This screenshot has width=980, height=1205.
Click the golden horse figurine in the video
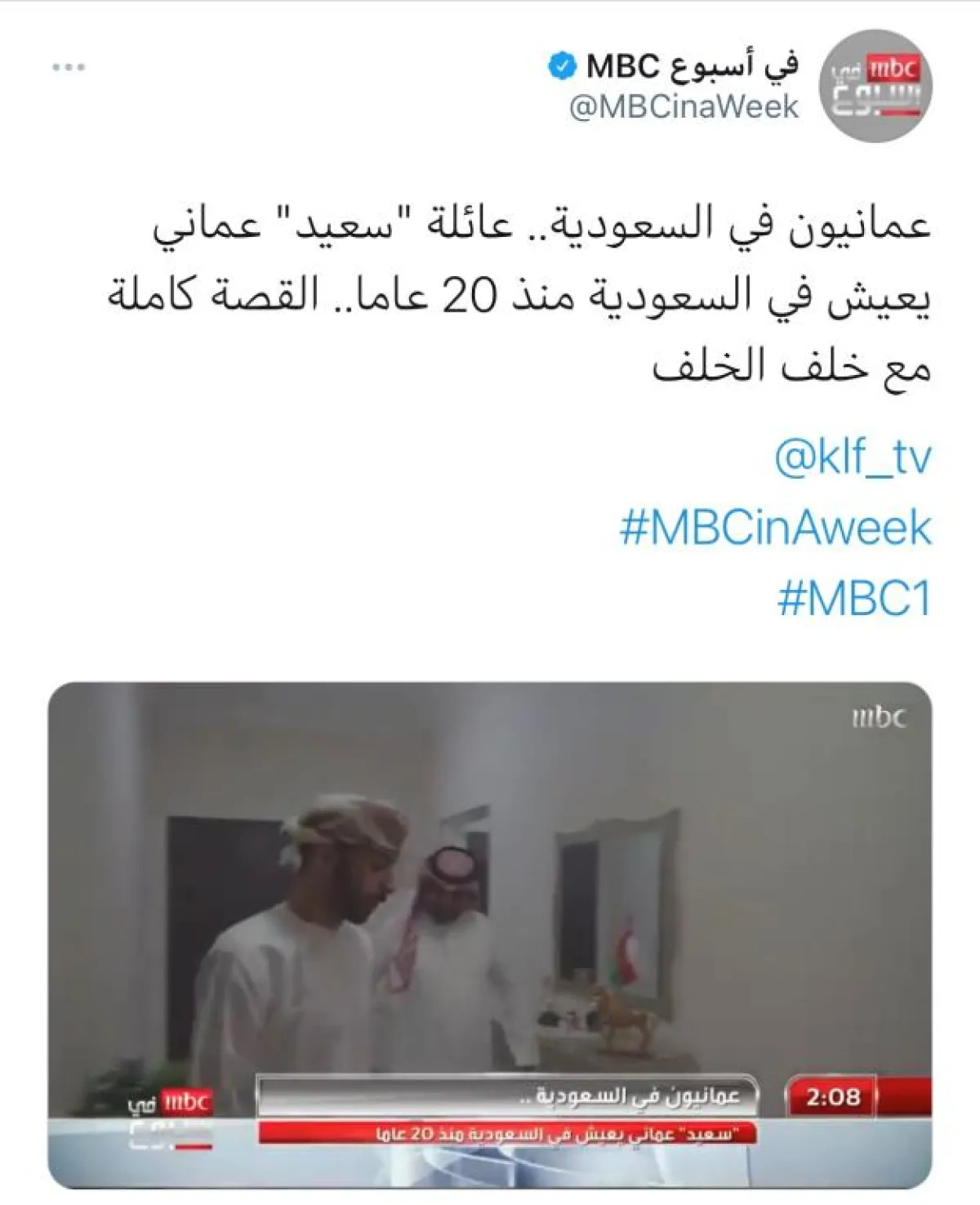click(x=623, y=1017)
